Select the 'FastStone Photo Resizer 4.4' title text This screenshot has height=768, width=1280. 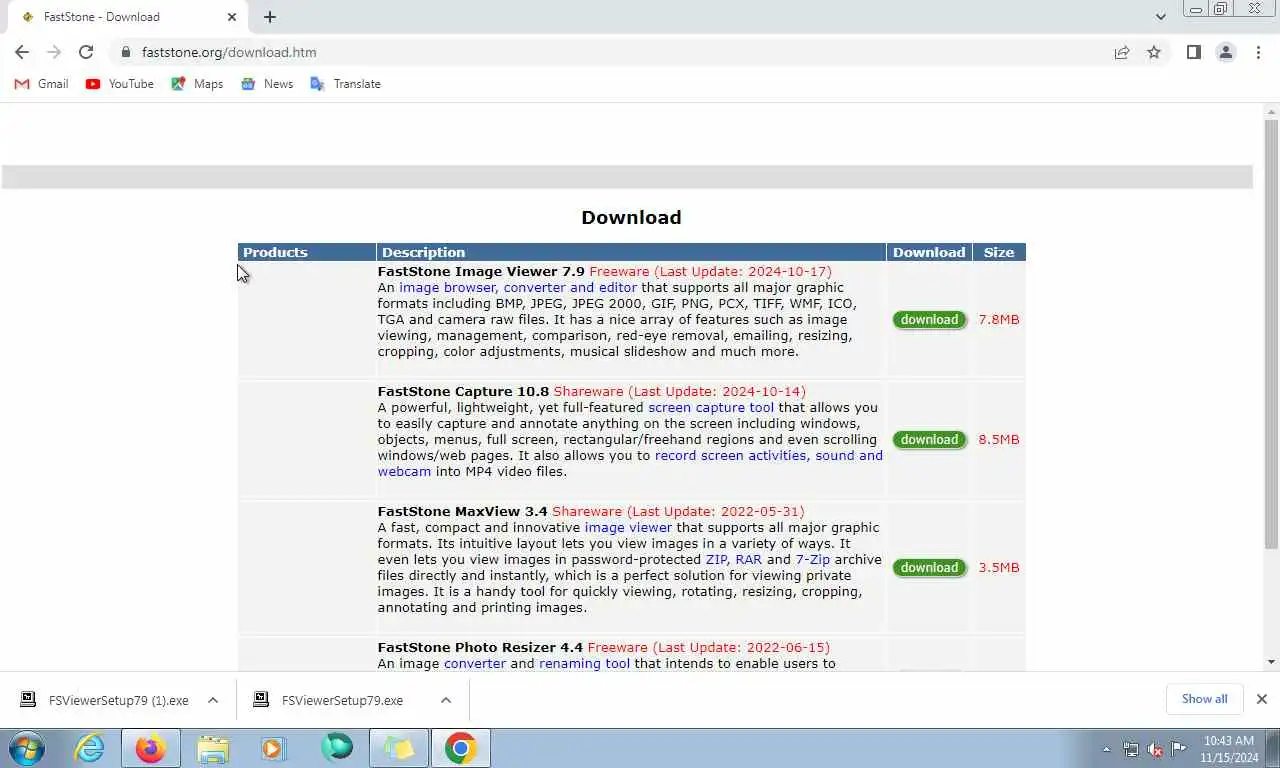click(x=480, y=647)
